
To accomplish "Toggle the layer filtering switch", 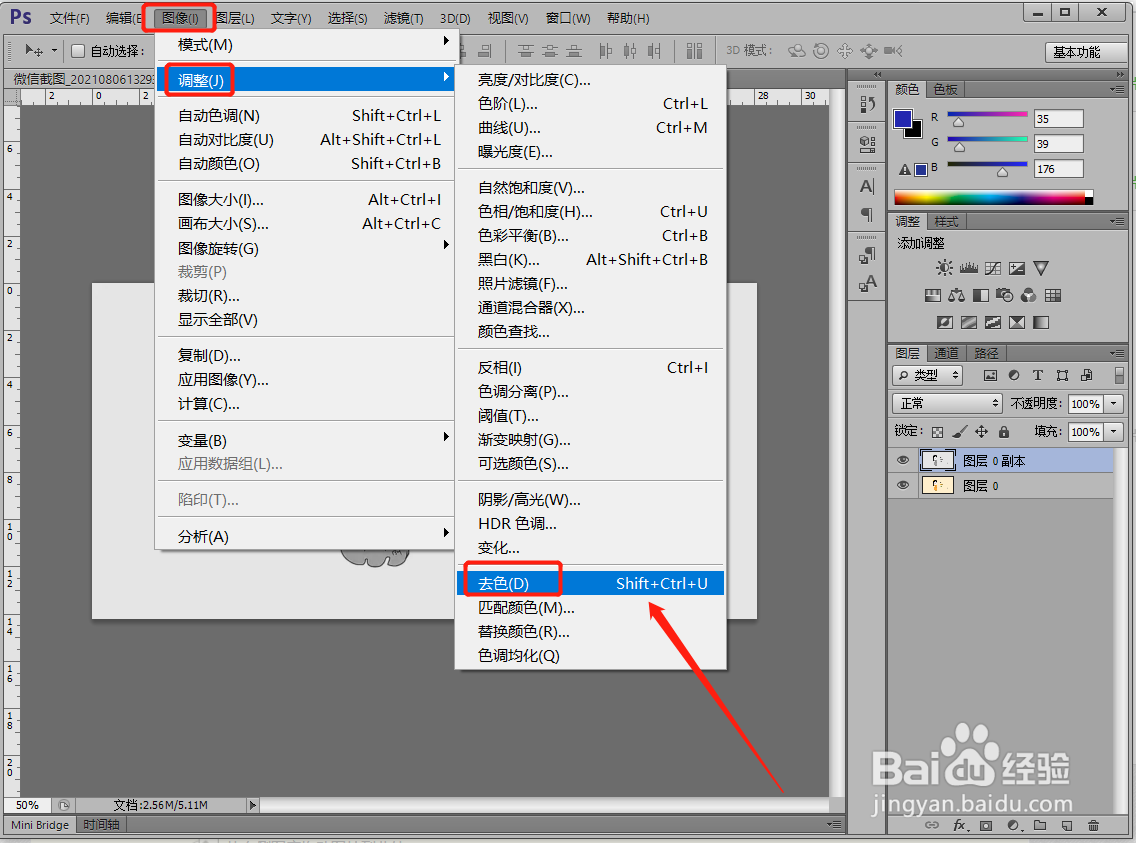I will tap(1119, 375).
